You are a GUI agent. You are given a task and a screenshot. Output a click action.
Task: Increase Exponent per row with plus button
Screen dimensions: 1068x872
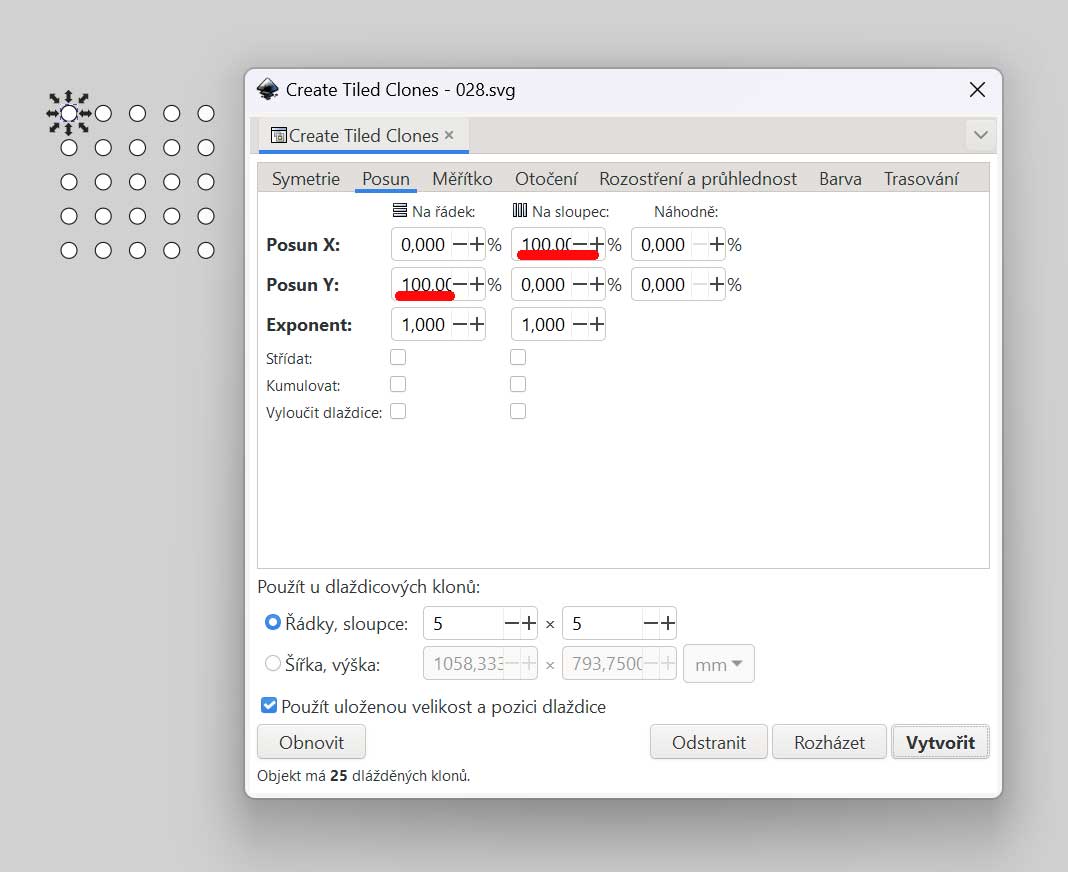(476, 325)
